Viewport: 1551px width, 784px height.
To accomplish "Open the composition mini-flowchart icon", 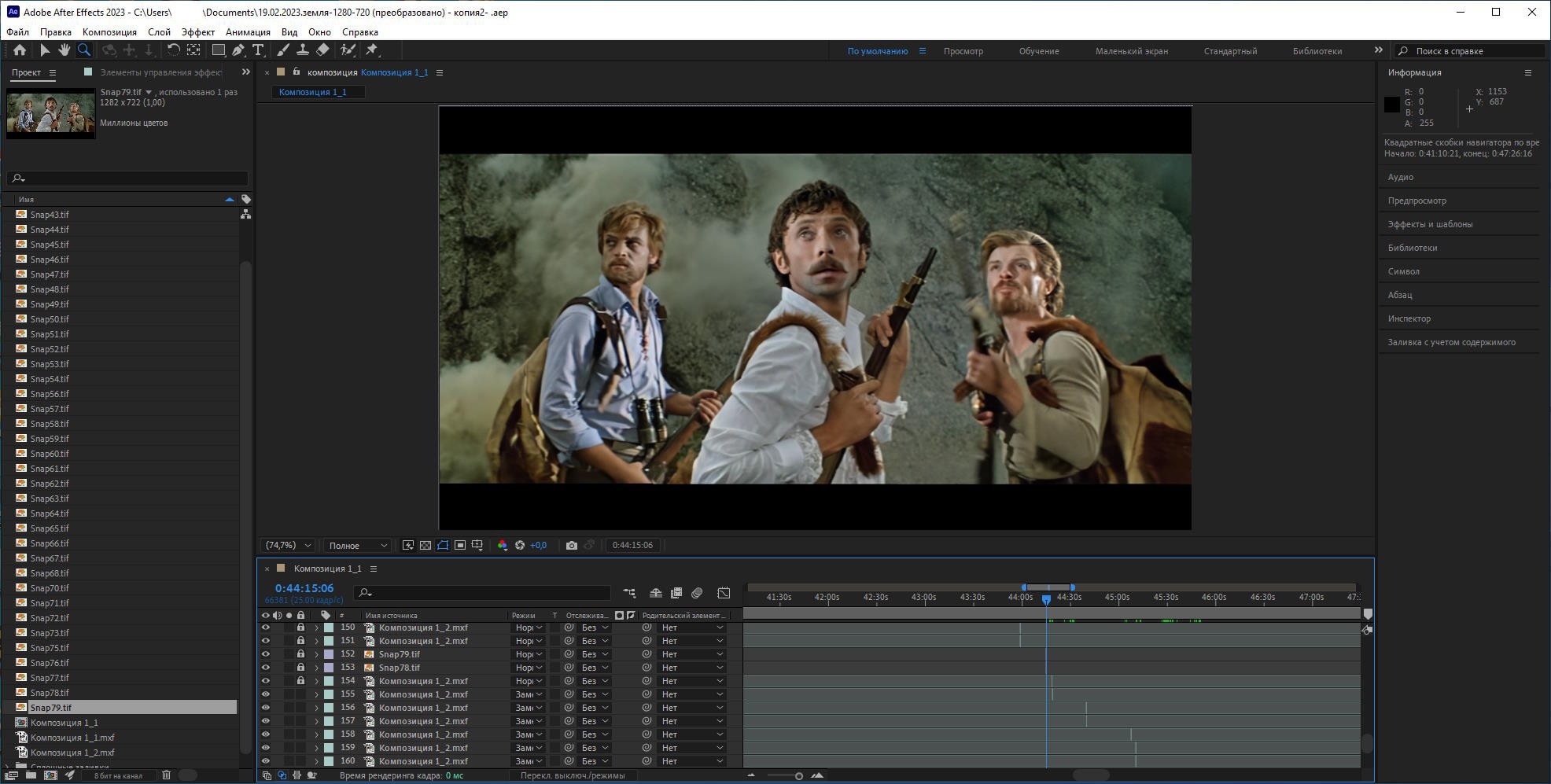I will click(629, 593).
